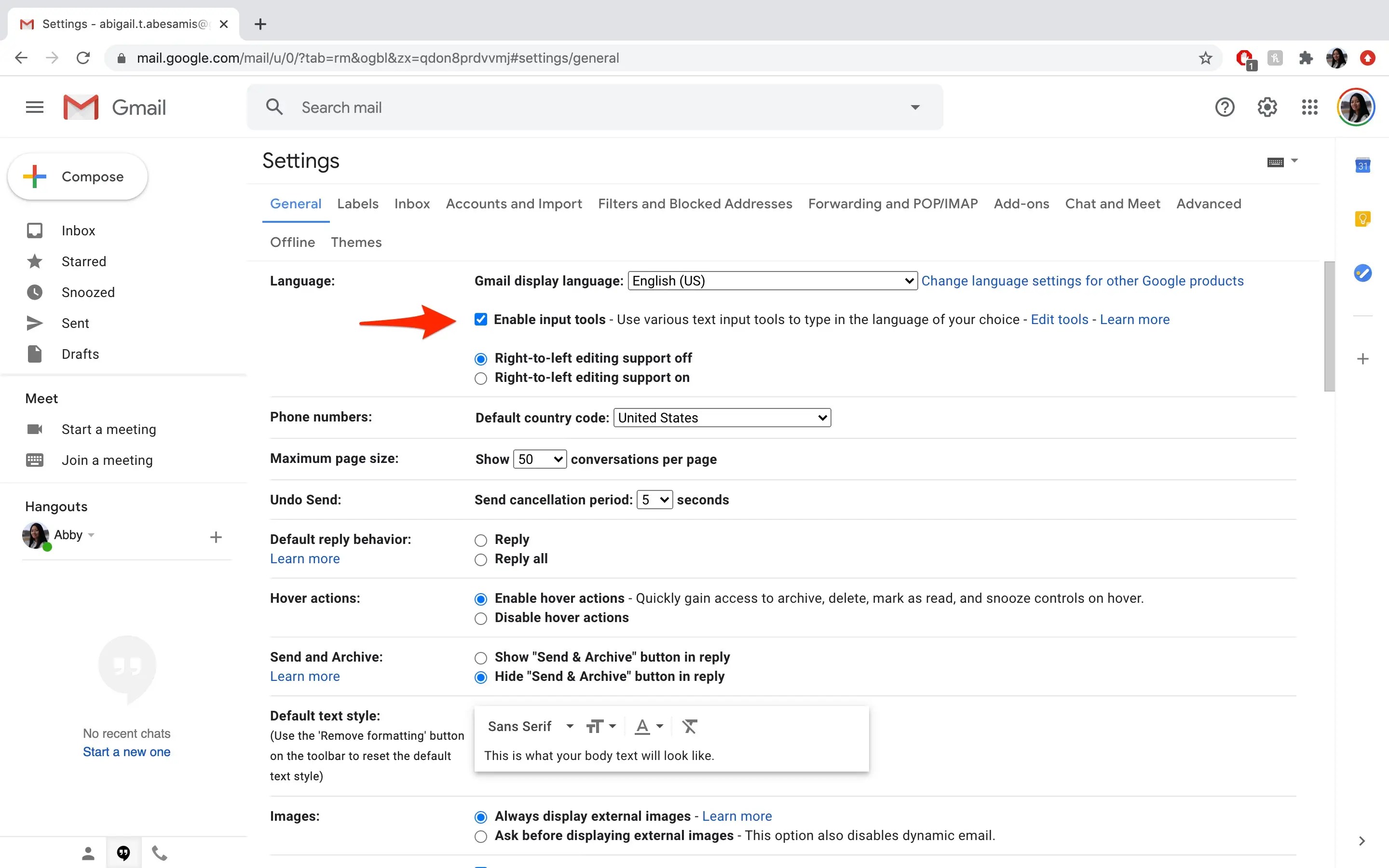This screenshot has width=1389, height=868.
Task: Select Reply all default behavior
Action: tap(481, 560)
